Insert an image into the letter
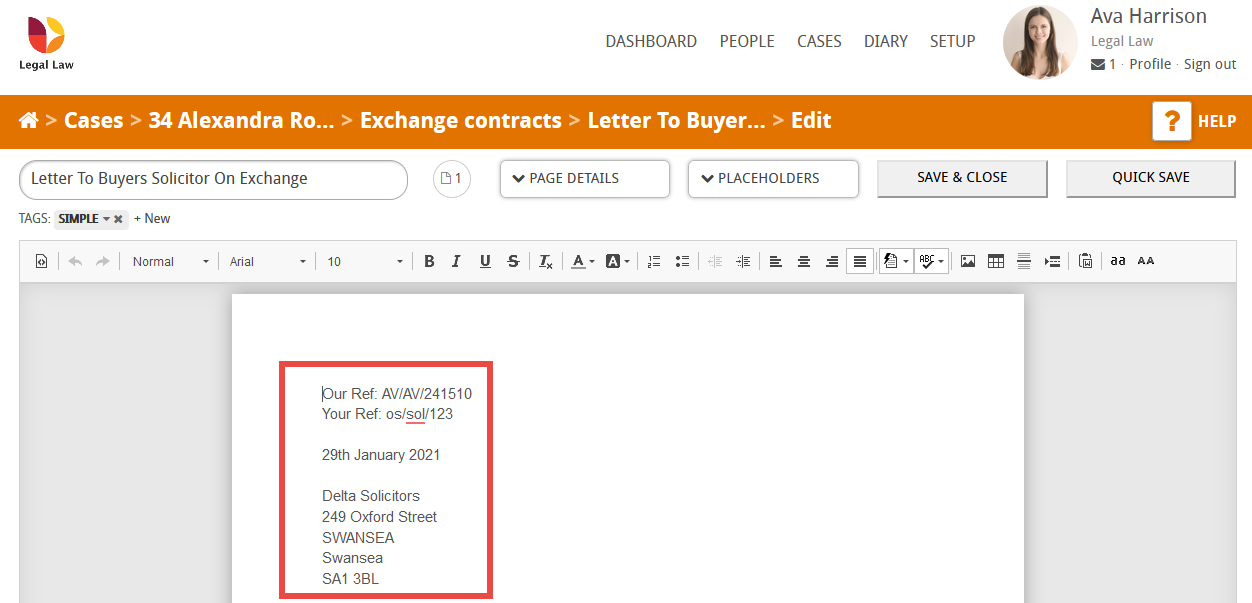Image resolution: width=1252 pixels, height=603 pixels. pos(967,261)
